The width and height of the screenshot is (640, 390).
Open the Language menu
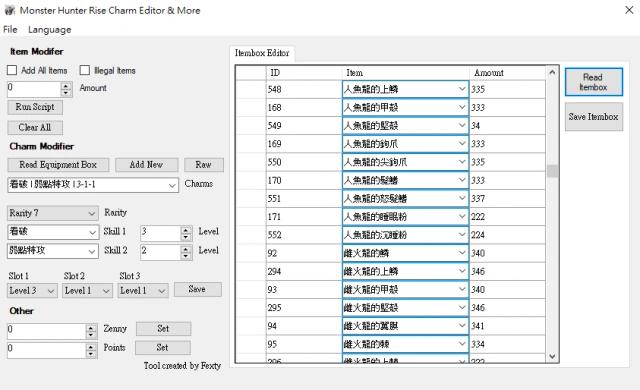[x=49, y=29]
